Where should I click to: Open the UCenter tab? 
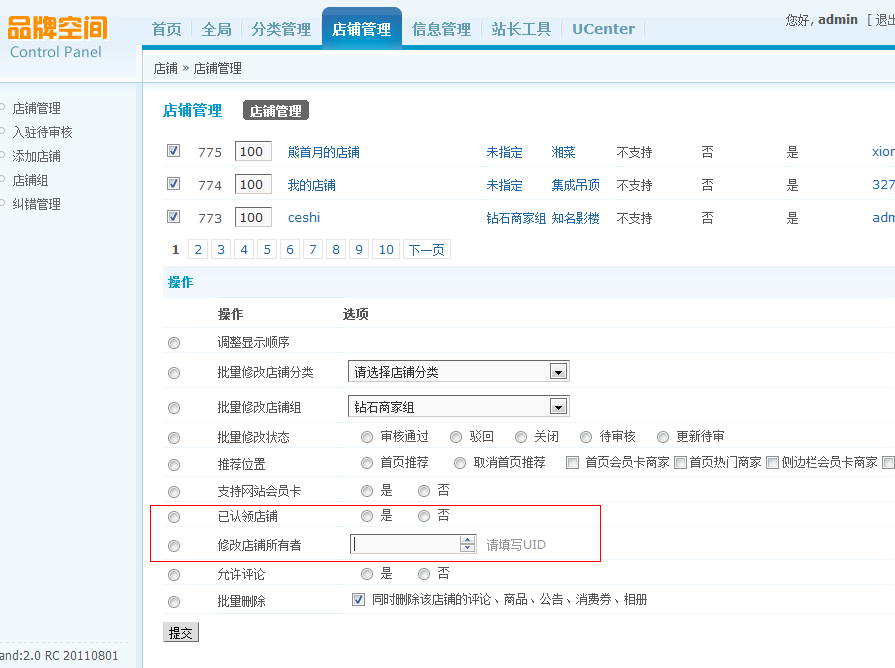(603, 29)
